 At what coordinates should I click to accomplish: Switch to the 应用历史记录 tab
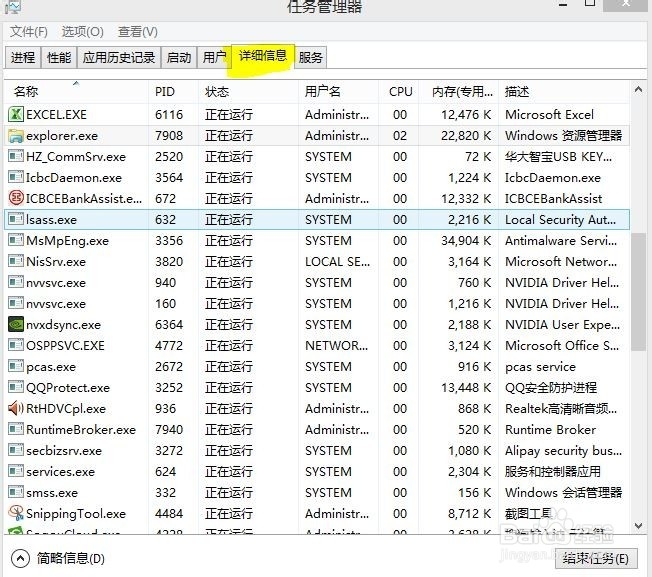point(119,57)
